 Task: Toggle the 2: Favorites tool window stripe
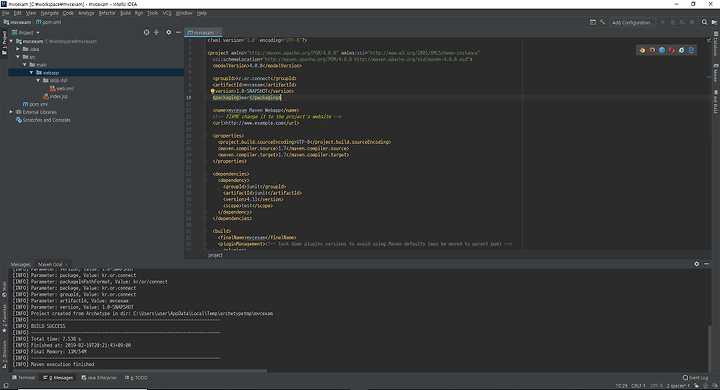click(4, 318)
